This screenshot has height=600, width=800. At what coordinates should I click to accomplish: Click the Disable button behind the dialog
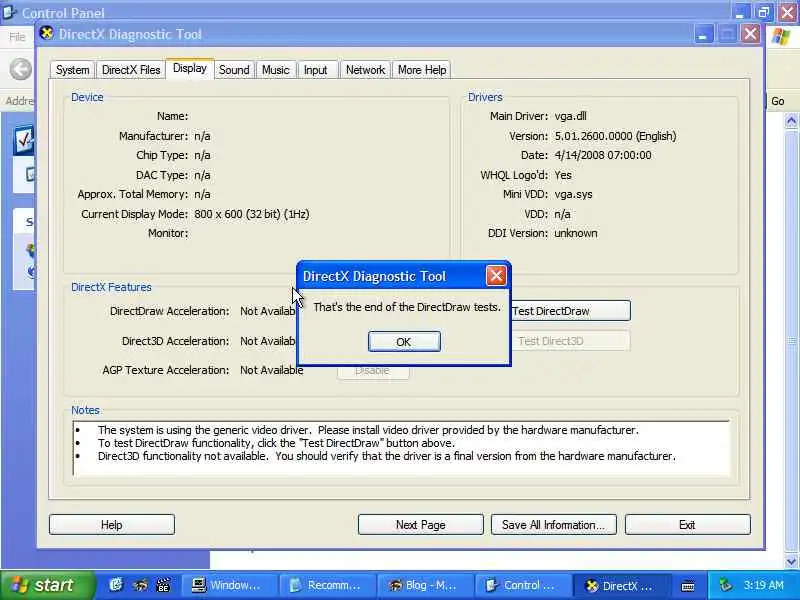point(373,372)
